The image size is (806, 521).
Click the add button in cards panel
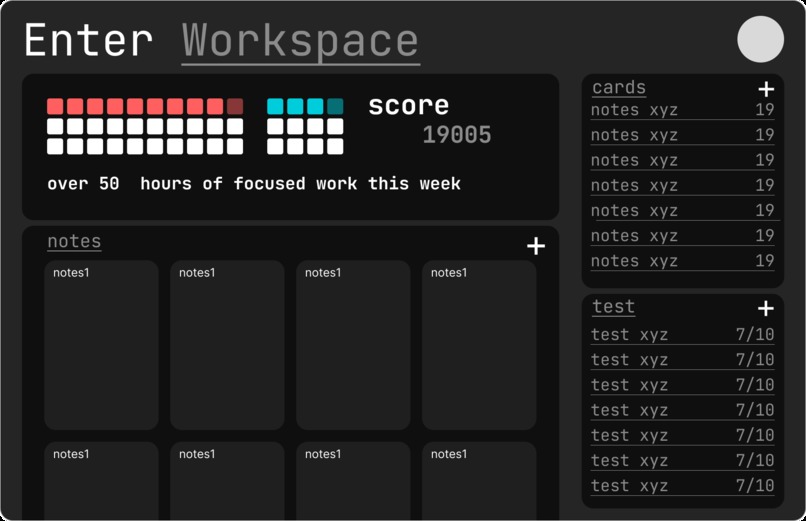pyautogui.click(x=766, y=89)
